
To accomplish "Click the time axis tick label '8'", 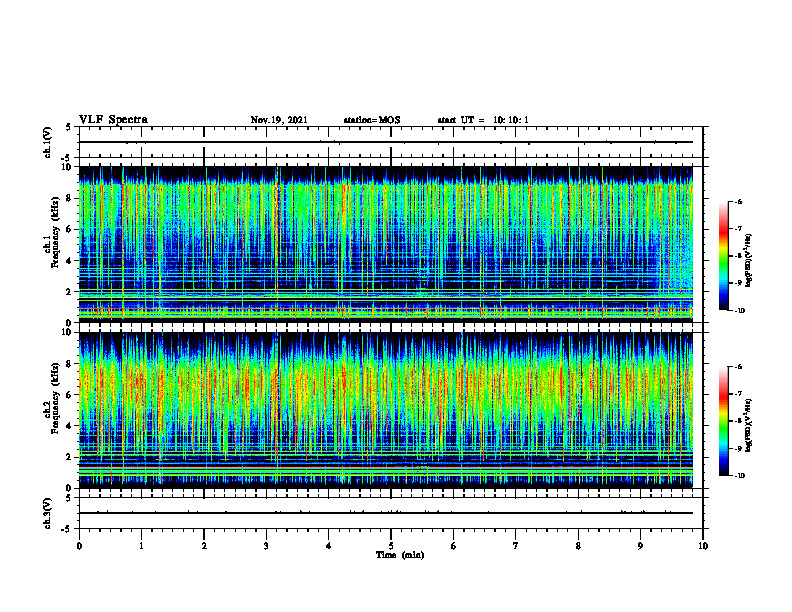I will [578, 546].
